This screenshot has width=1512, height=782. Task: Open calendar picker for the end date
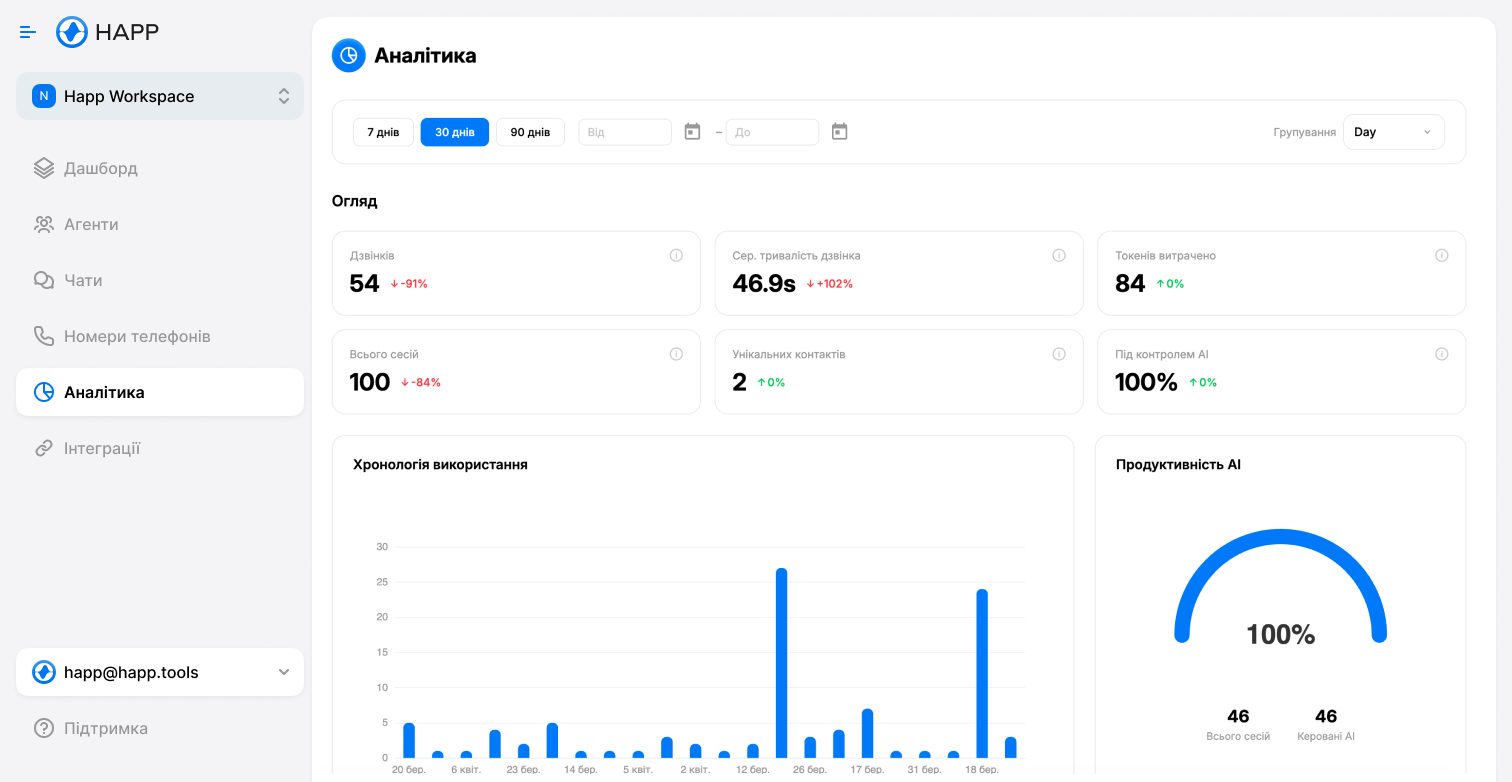(x=839, y=132)
